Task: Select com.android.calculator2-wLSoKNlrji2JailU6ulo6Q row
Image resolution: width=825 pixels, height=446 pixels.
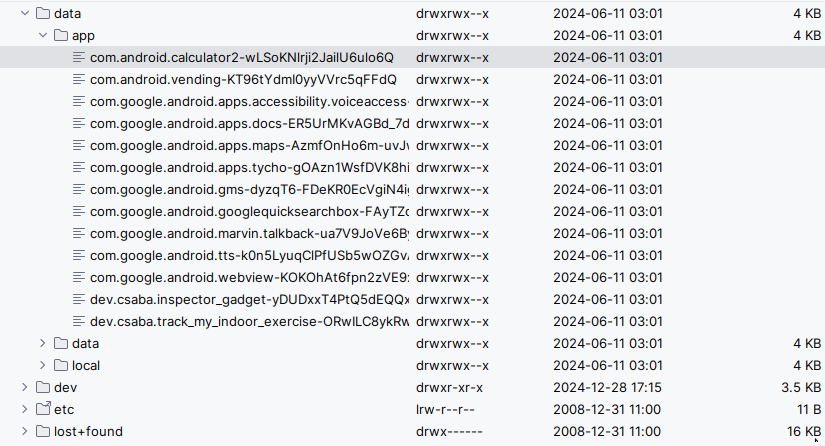Action: [412, 57]
